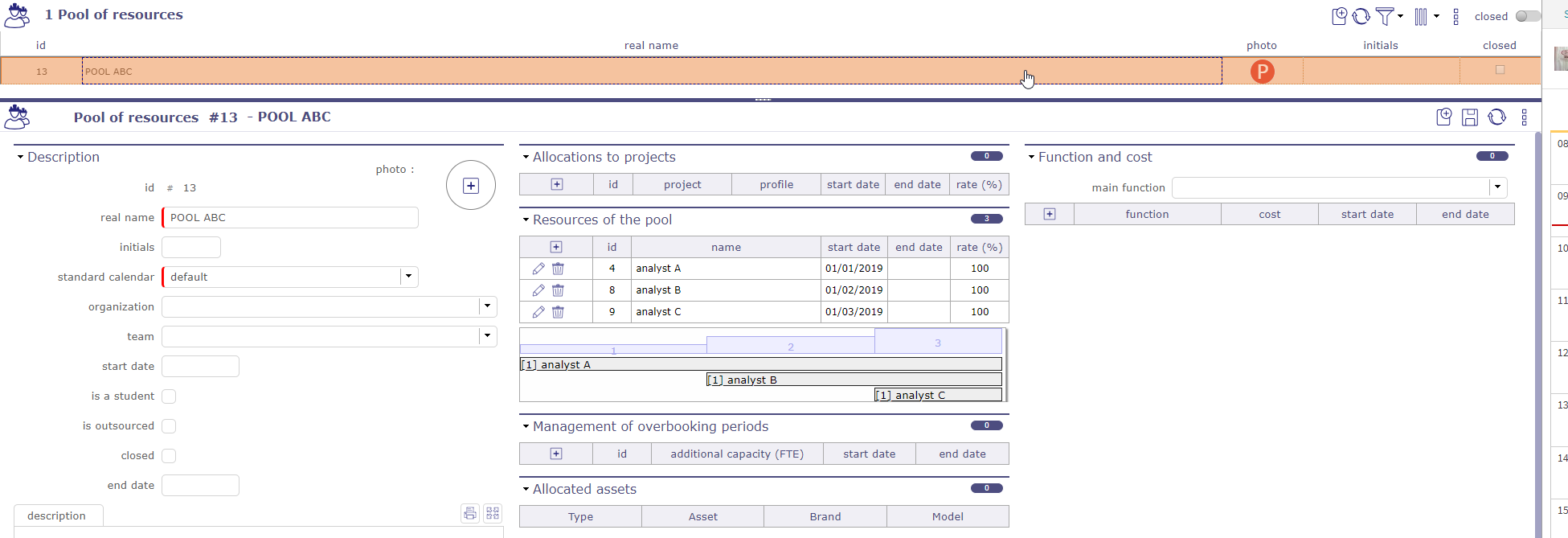Enable the 'is outsourced' checkbox
The height and width of the screenshot is (538, 1568).
169,426
